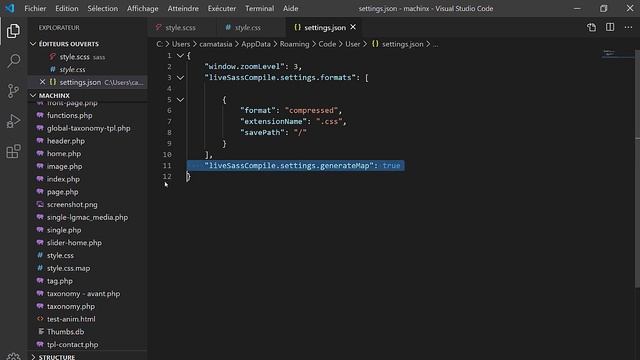Close the settings.json tab
This screenshot has height=360, width=640.
tap(353, 27)
